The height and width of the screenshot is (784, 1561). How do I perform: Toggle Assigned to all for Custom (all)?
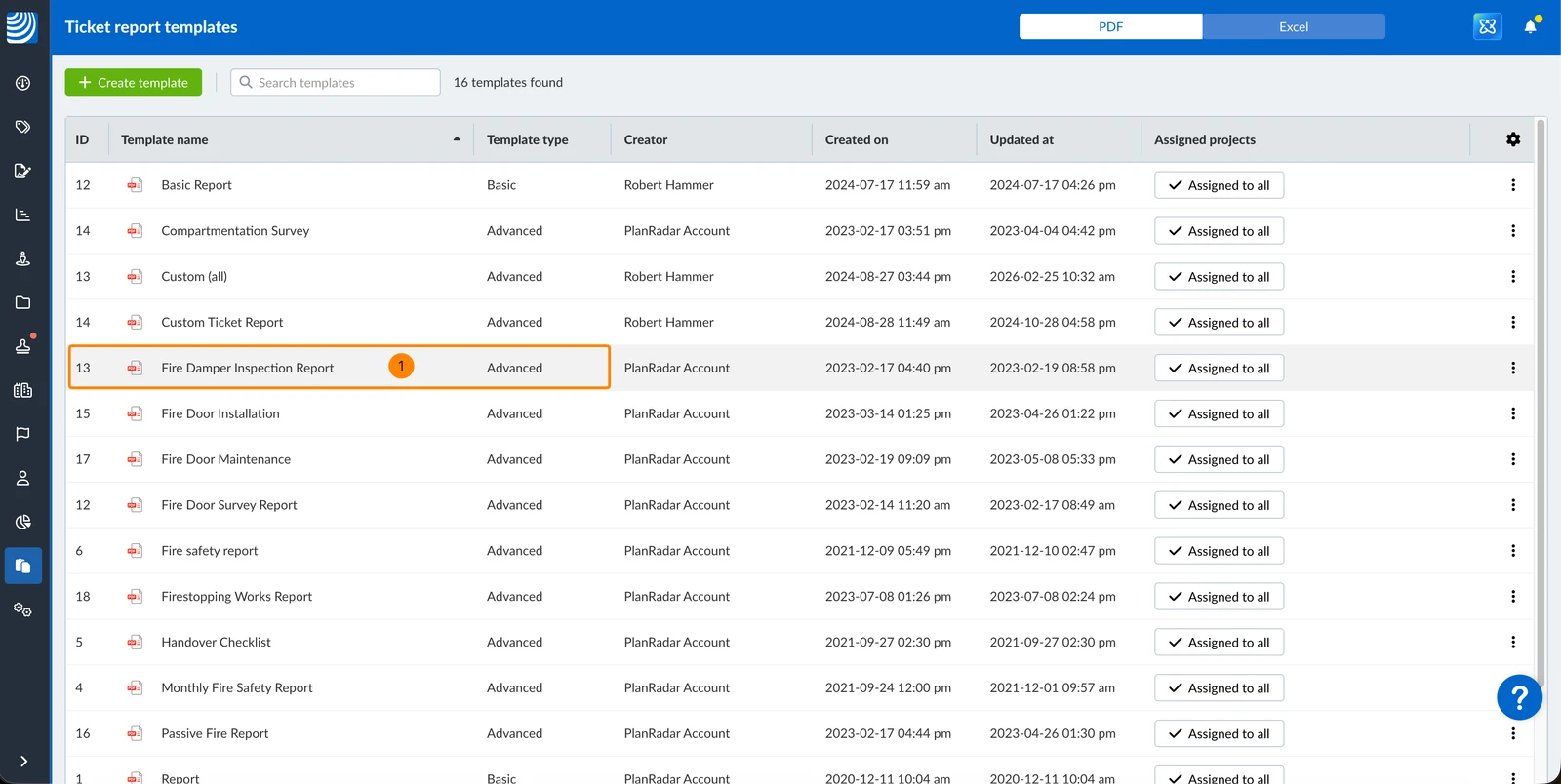1219,277
